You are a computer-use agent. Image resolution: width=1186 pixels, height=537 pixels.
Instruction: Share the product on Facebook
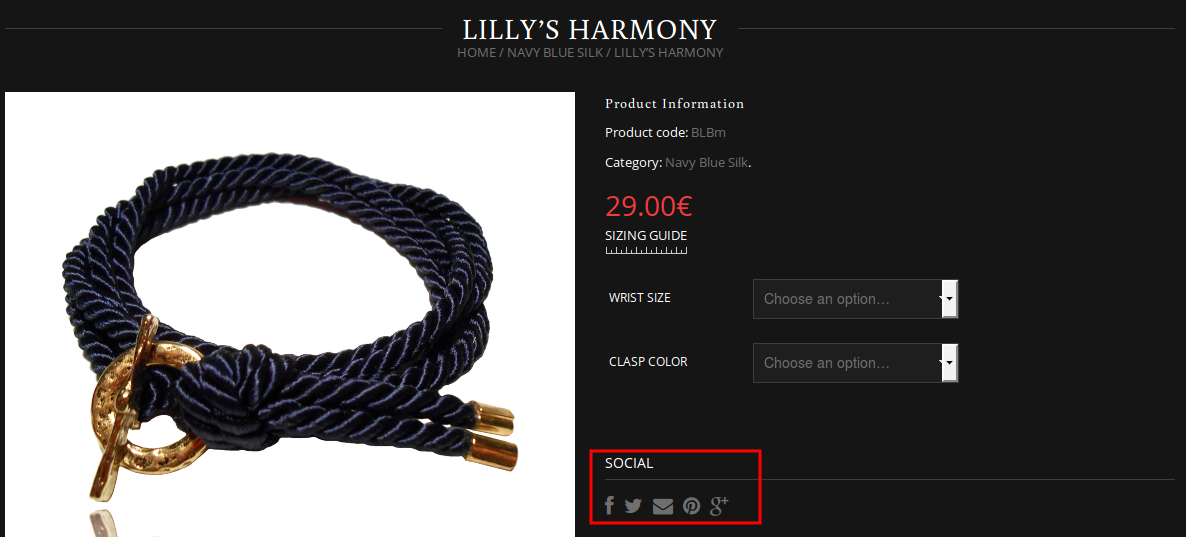[x=610, y=505]
